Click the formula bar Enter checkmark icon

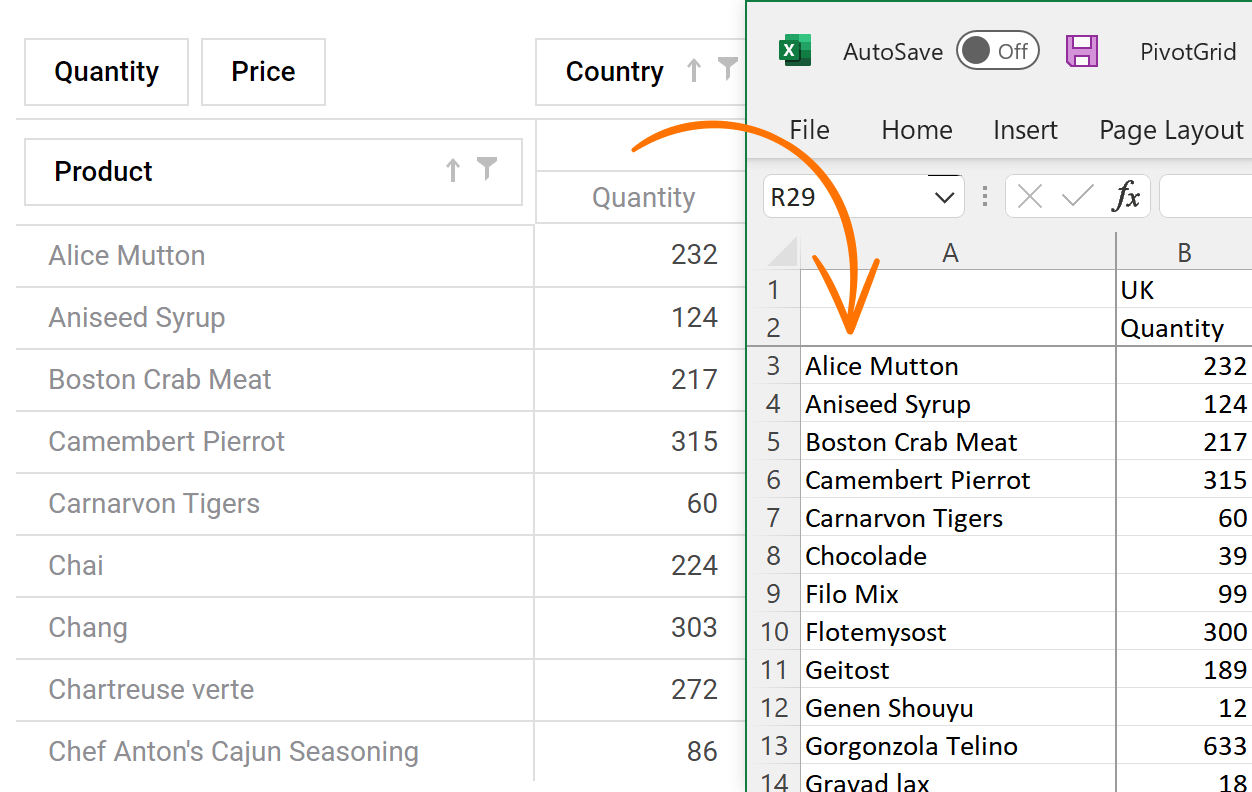click(1077, 197)
